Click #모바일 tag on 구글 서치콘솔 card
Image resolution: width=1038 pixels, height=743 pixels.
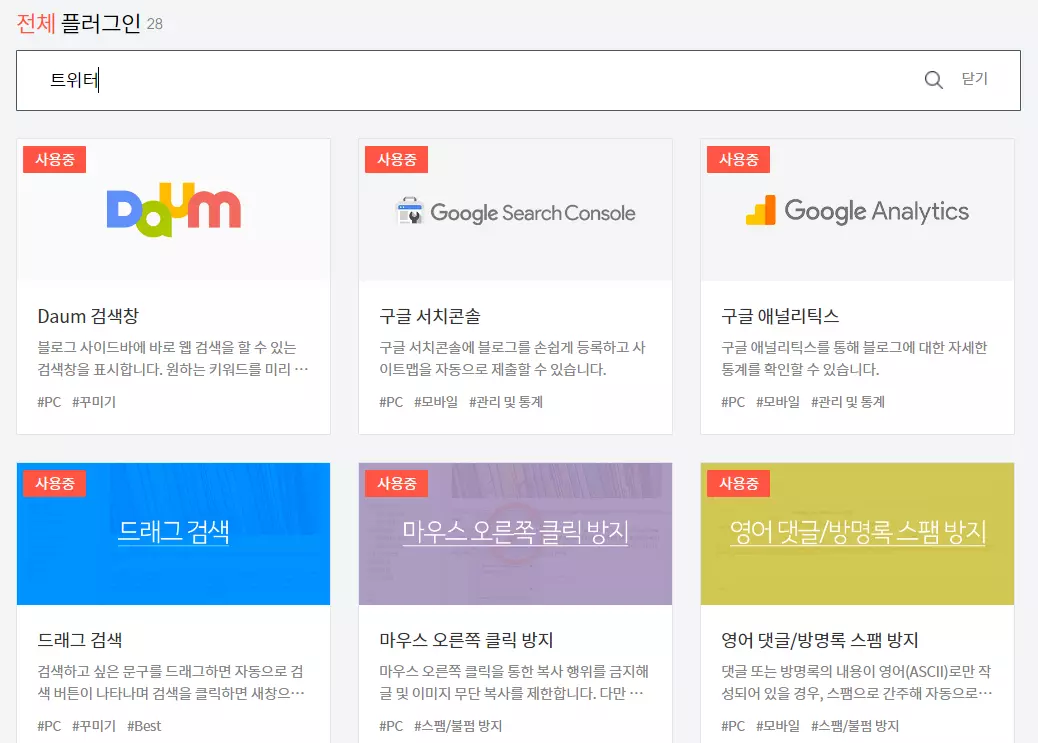point(436,402)
